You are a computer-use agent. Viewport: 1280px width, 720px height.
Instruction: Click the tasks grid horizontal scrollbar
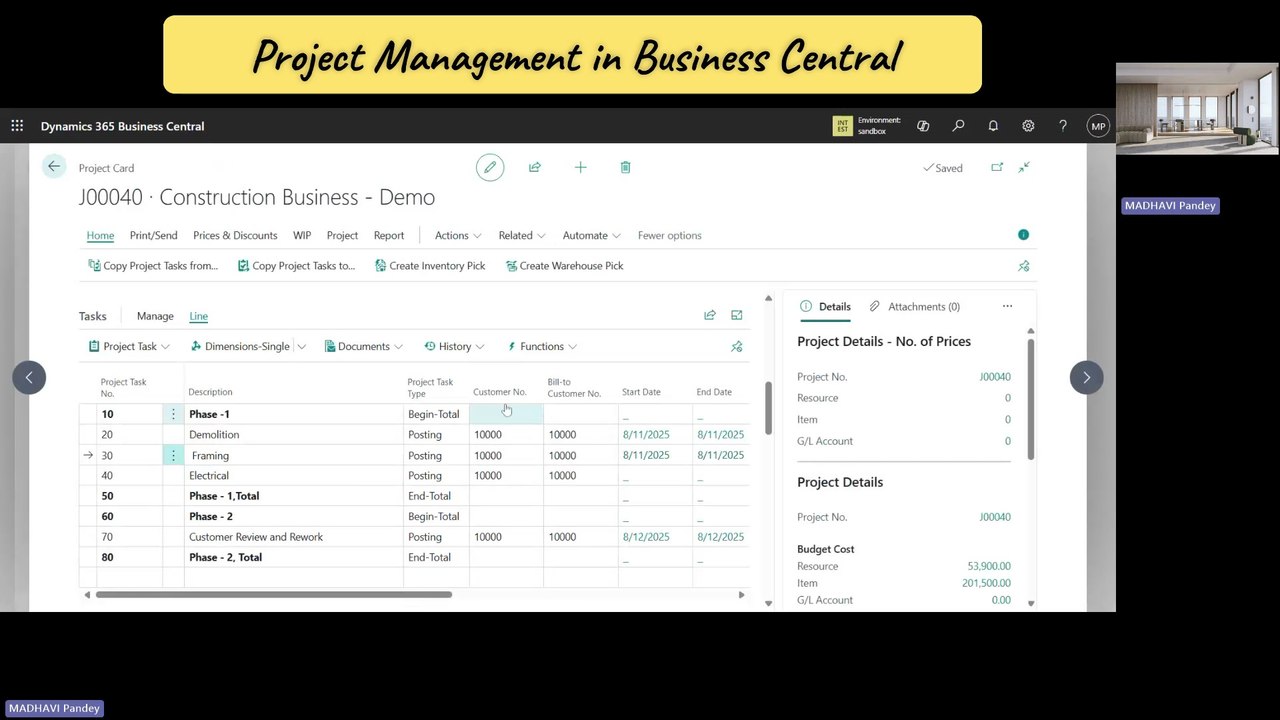tap(274, 594)
